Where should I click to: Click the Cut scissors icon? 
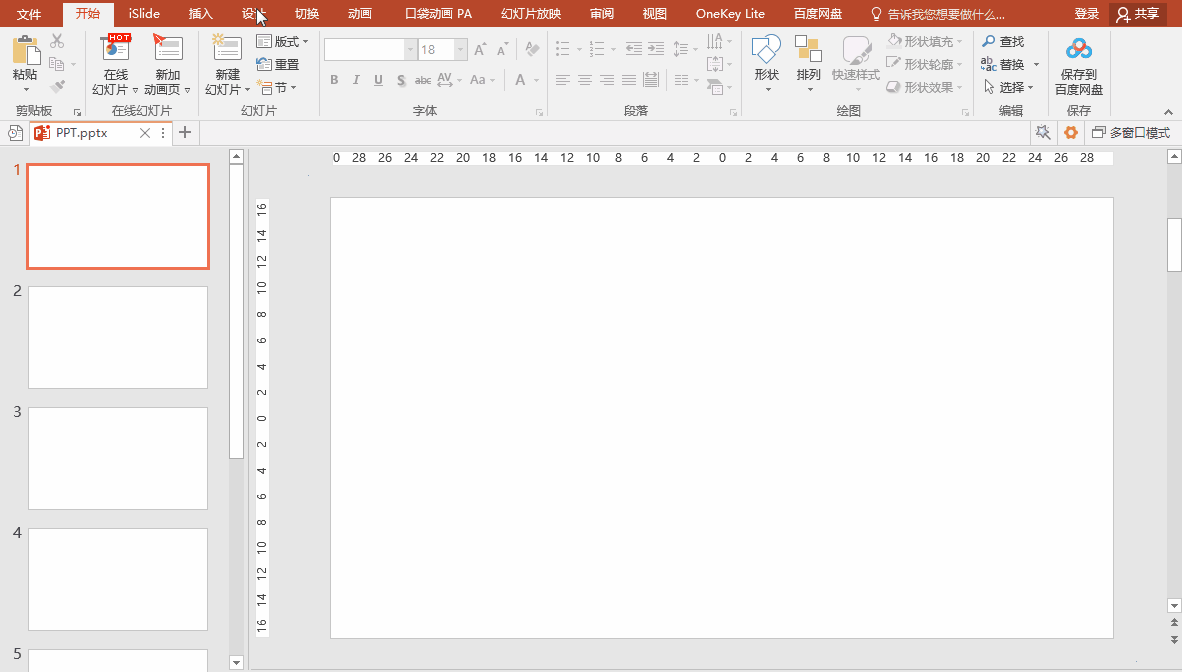point(57,41)
